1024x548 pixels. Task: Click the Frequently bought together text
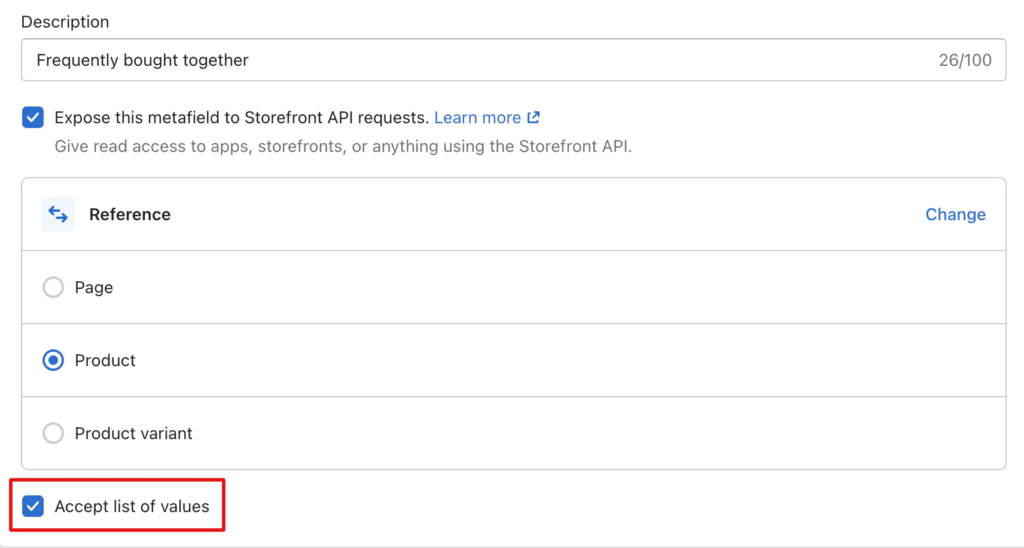tap(143, 60)
